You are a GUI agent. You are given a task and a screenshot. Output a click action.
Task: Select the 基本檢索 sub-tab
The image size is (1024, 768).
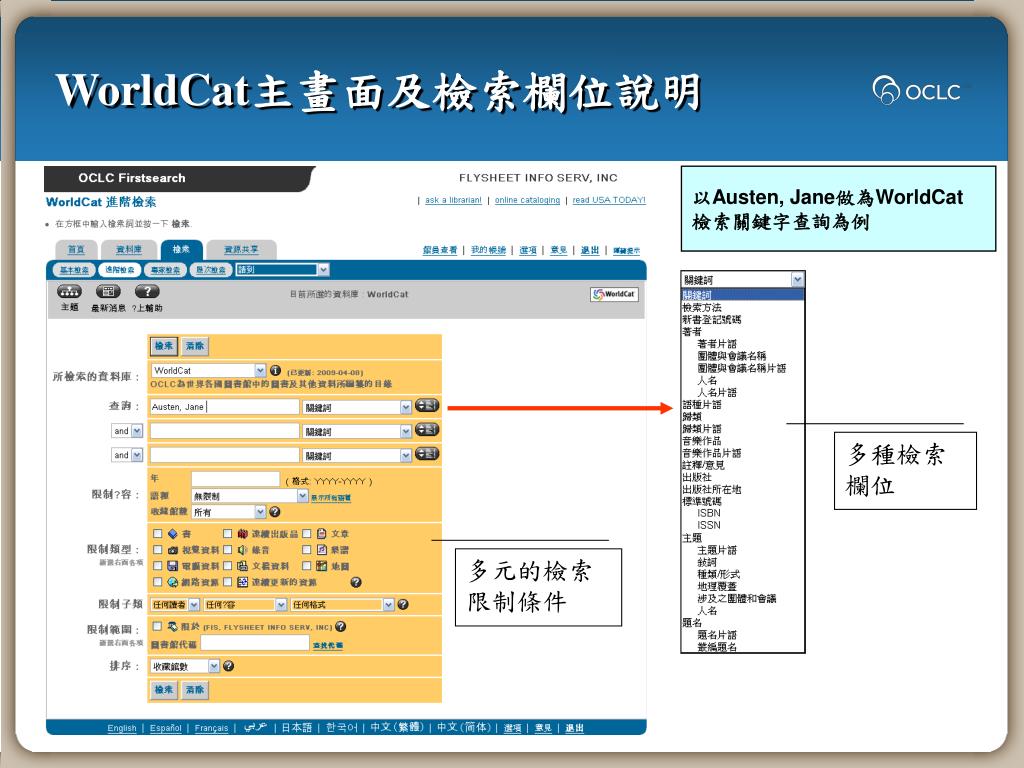click(x=74, y=270)
